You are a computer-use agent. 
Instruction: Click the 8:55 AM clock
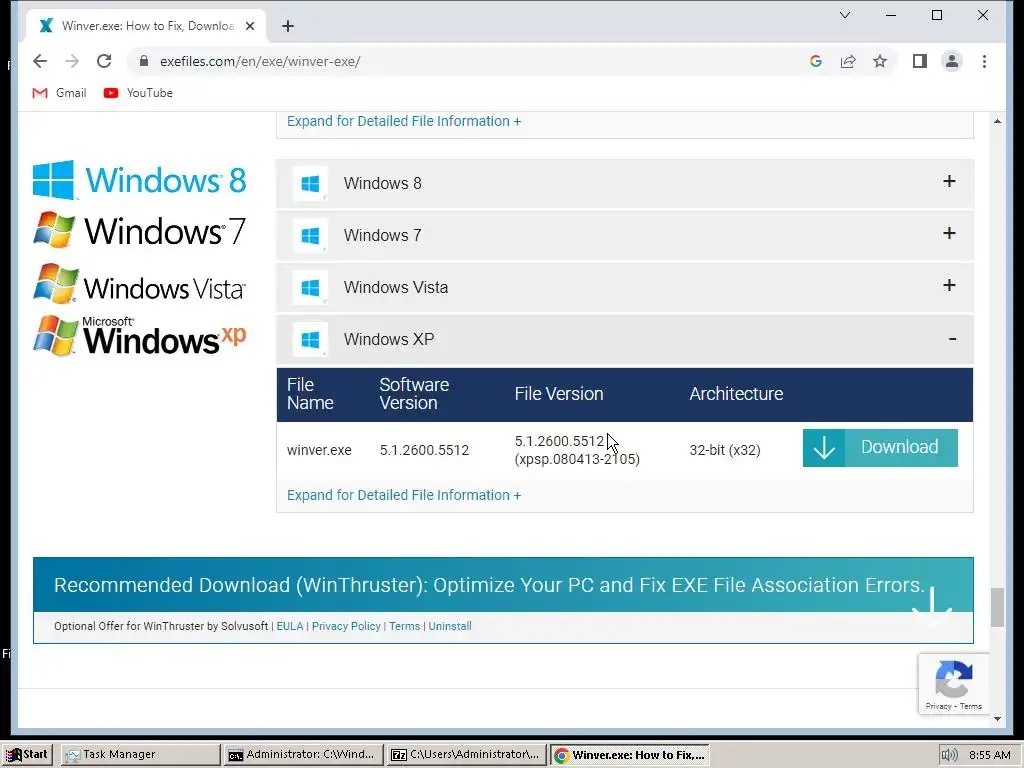point(989,755)
